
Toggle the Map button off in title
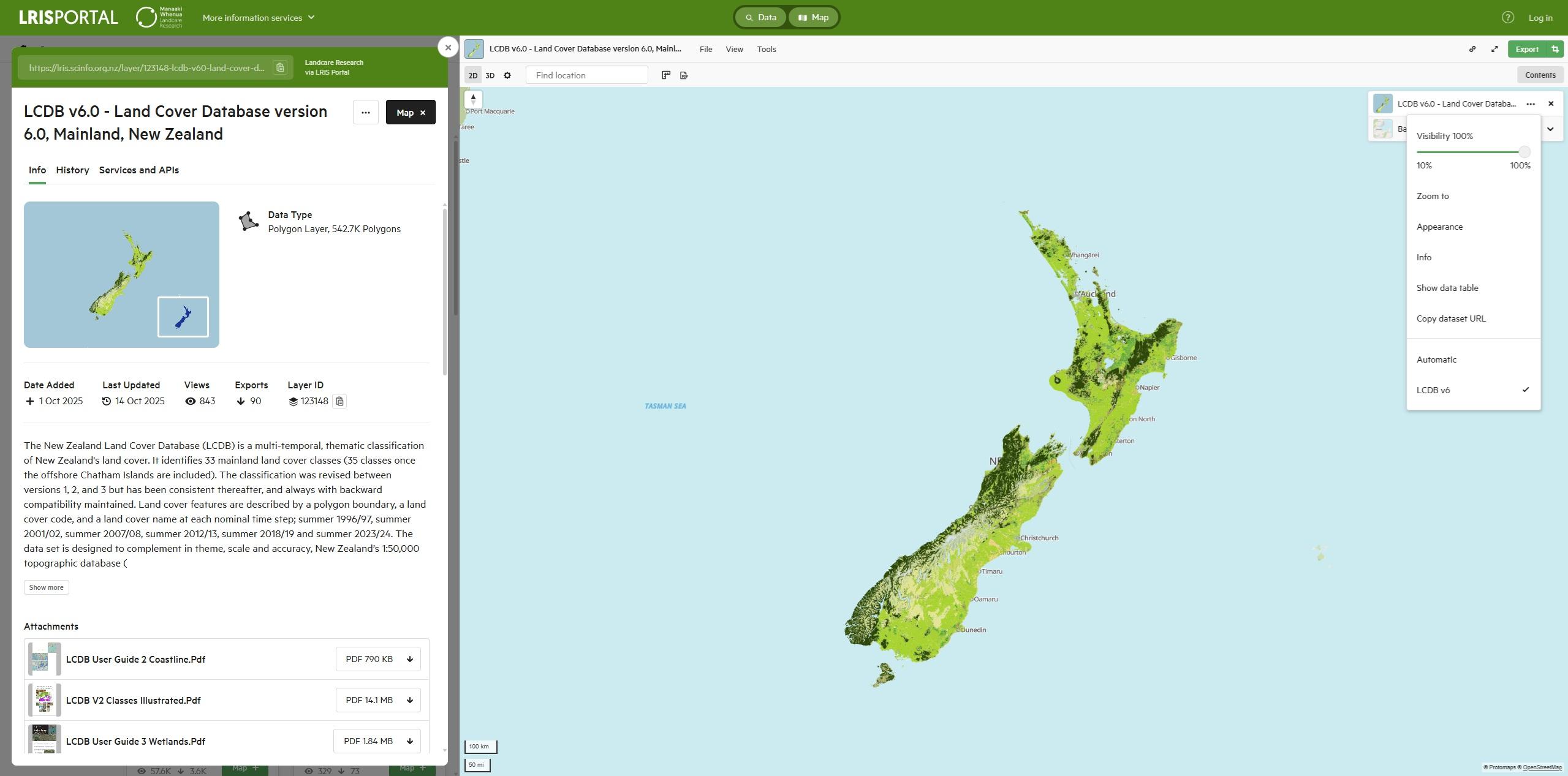[411, 112]
